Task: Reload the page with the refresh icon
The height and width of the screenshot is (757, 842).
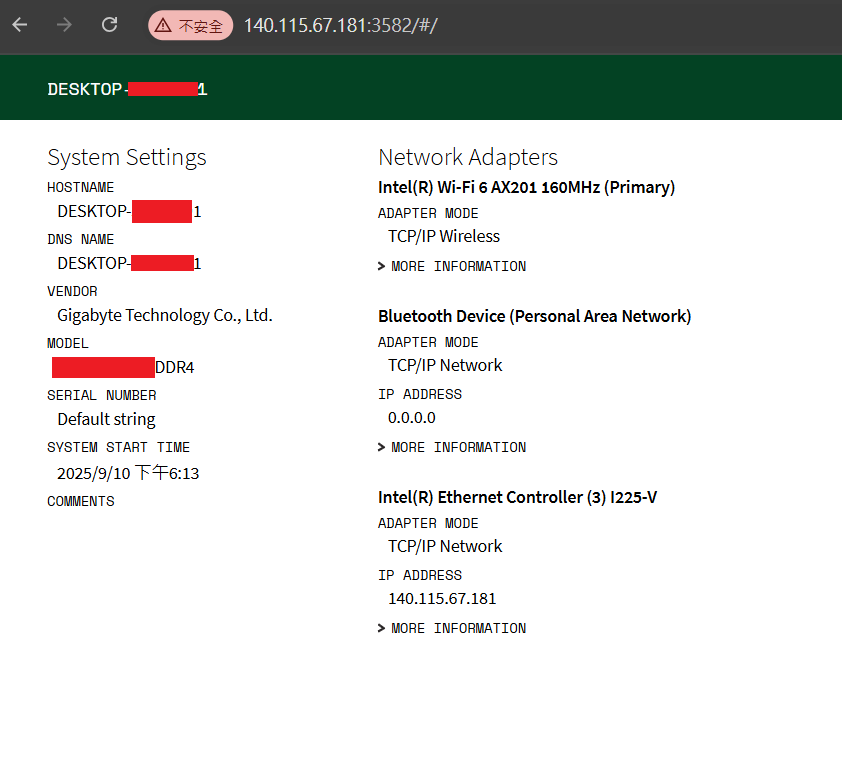Action: [110, 25]
